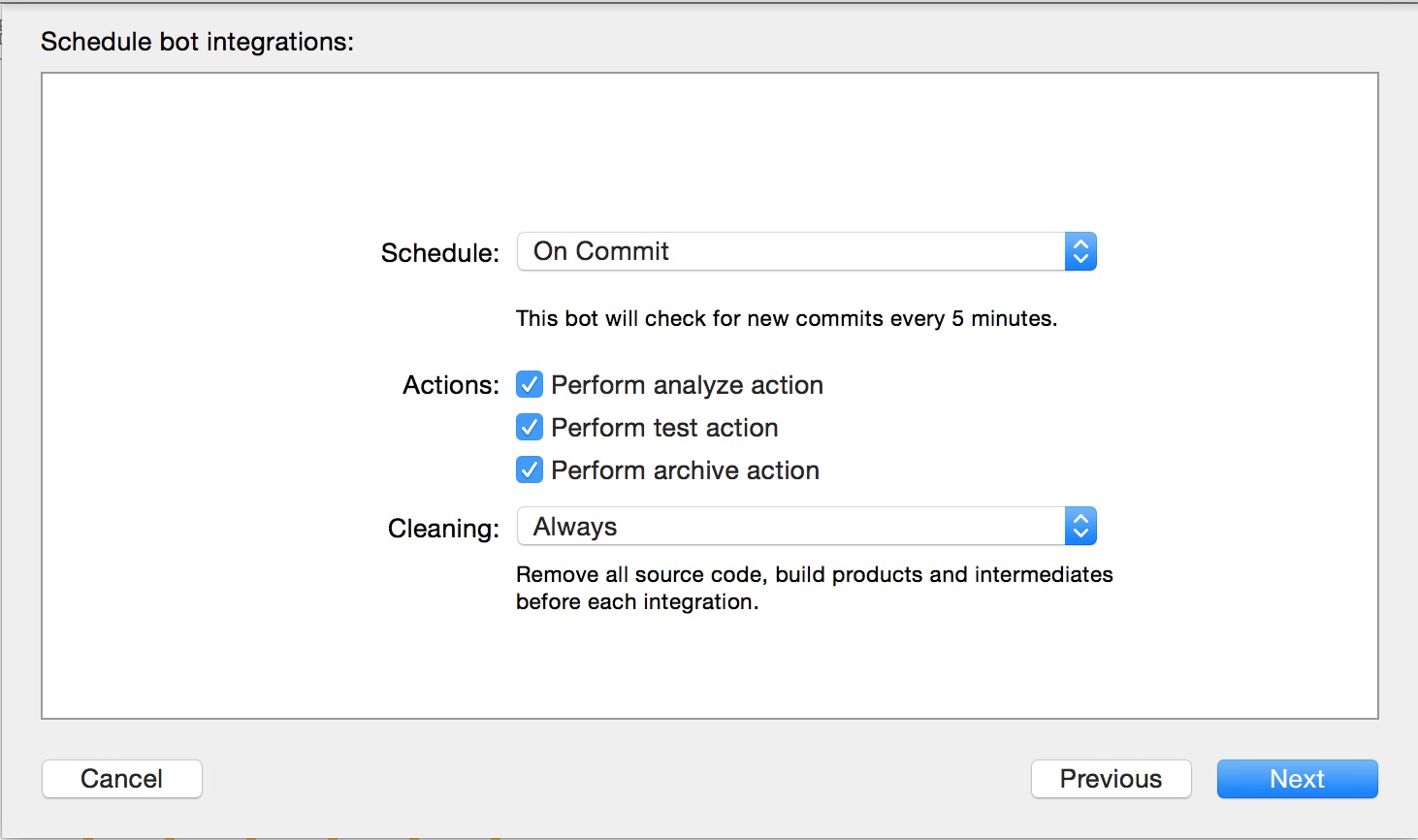This screenshot has height=840, width=1418.
Task: Click the 'Schedule:' field label
Action: pos(440,253)
